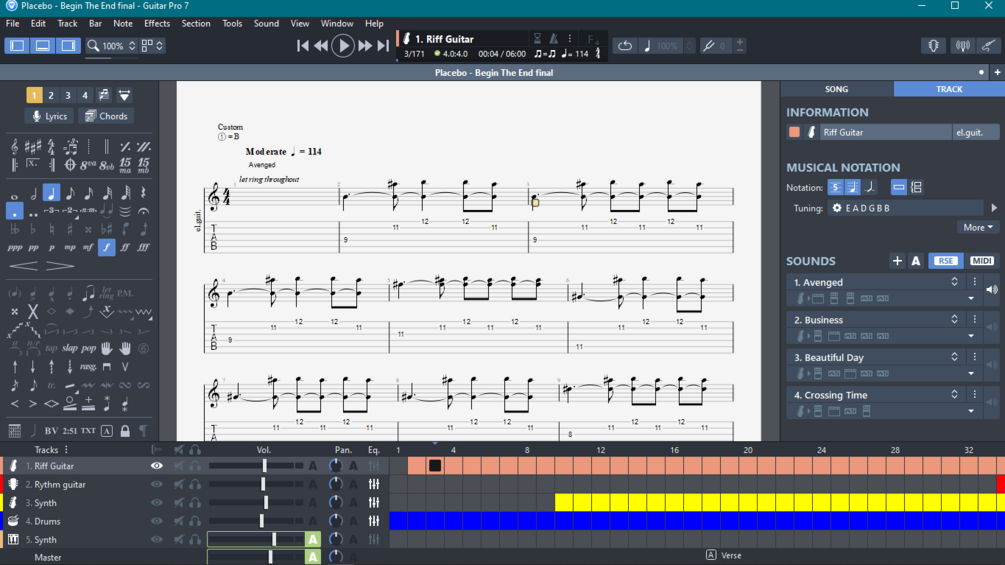This screenshot has height=565, width=1005.
Task: Switch sound engine to MIDI
Action: point(981,261)
